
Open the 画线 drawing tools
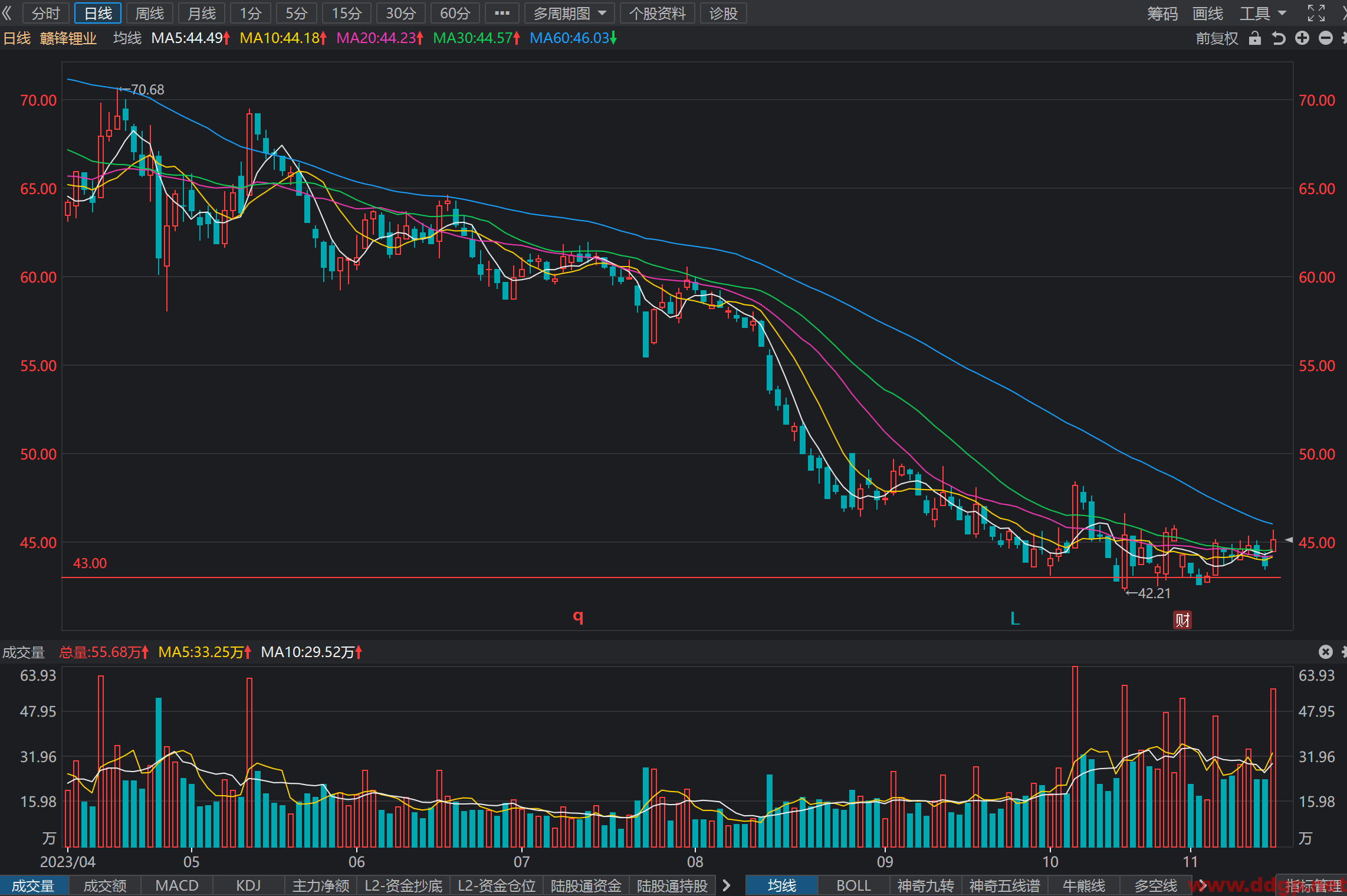[1208, 13]
